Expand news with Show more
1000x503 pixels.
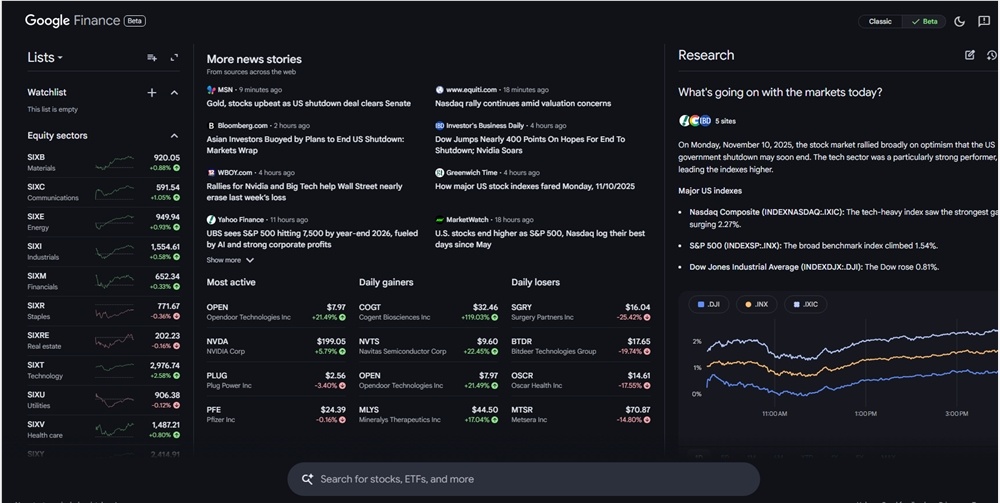[x=230, y=260]
